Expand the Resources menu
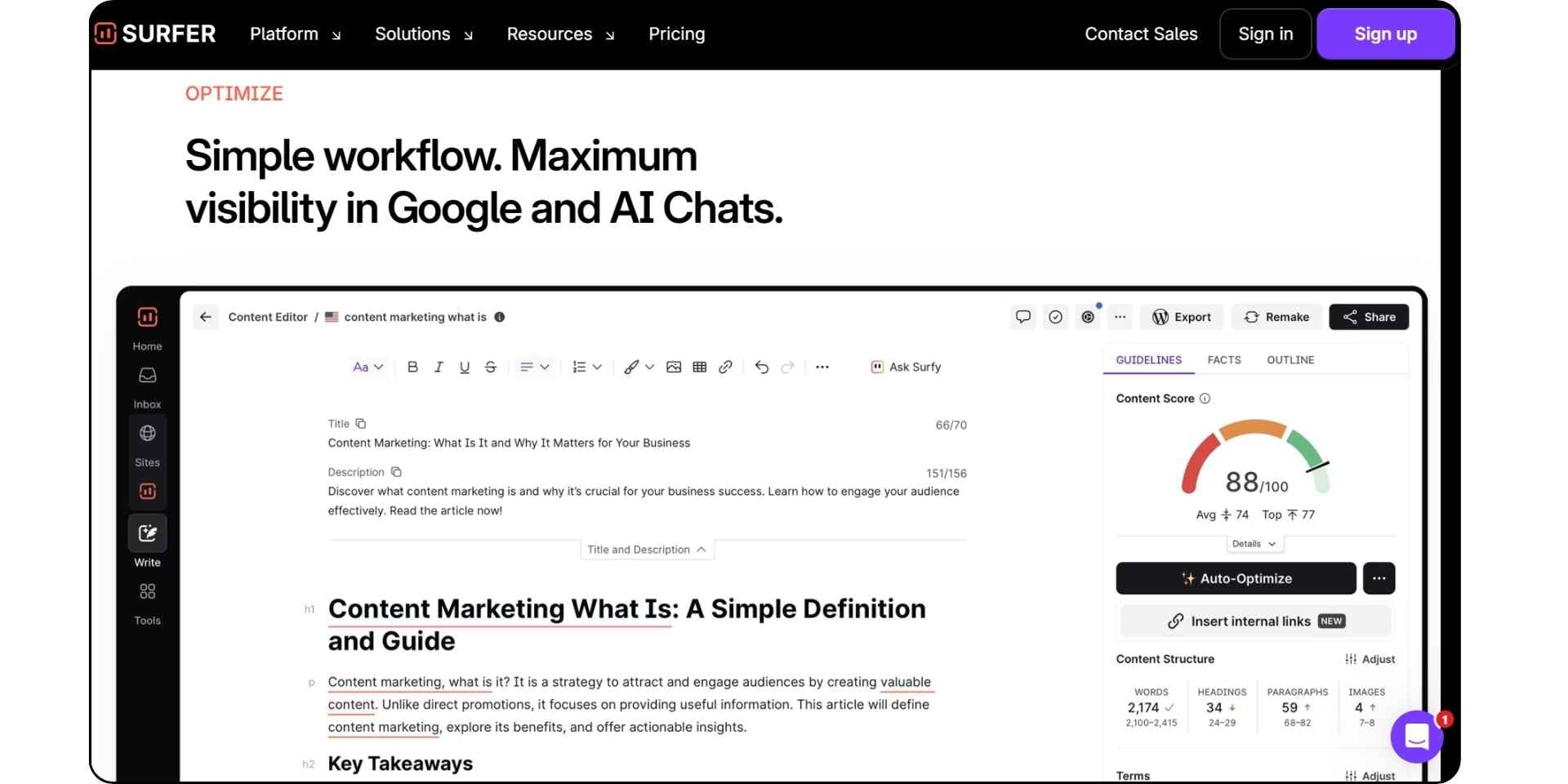 coord(561,34)
